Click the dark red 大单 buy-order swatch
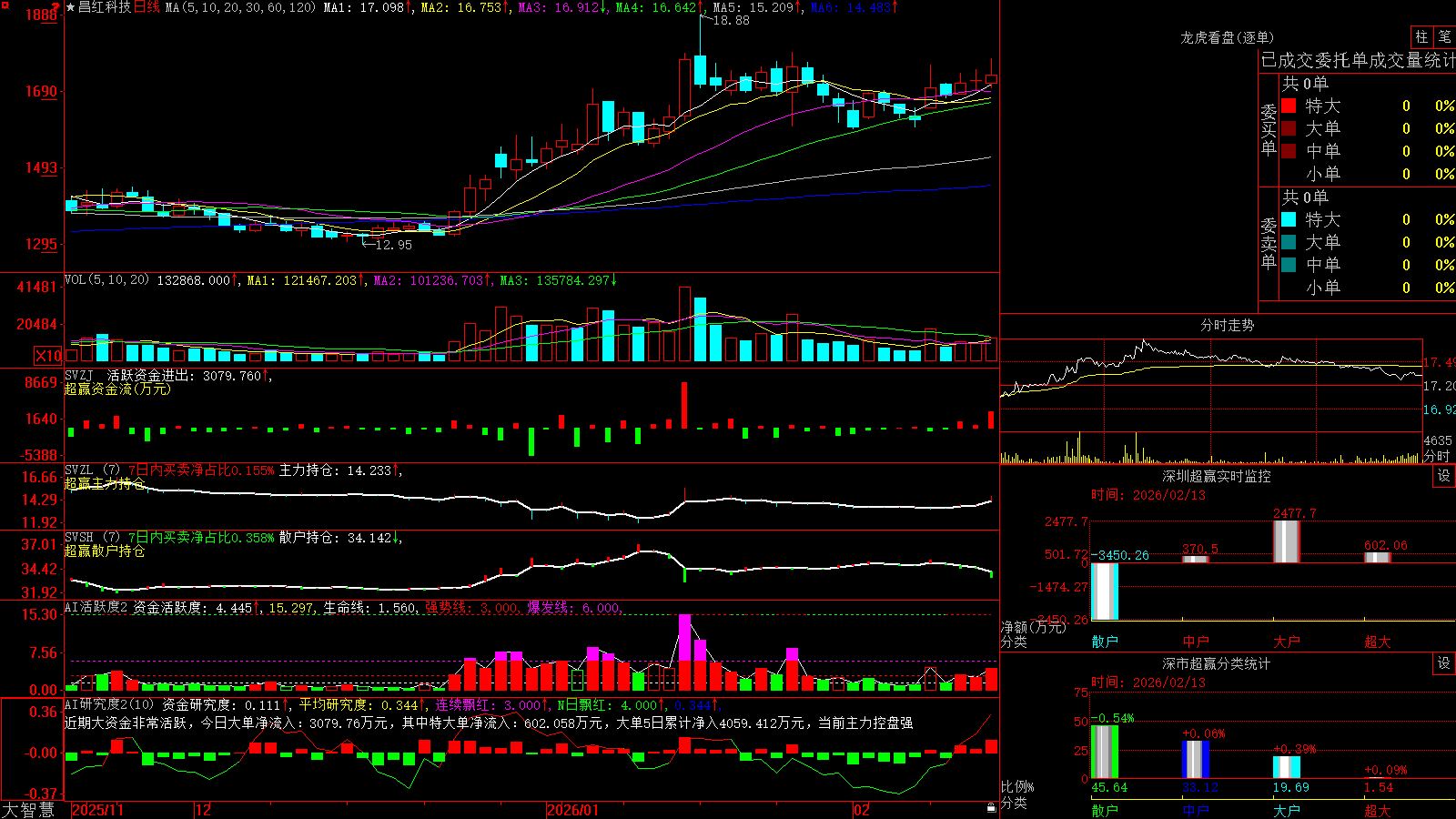This screenshot has width=1456, height=819. pyautogui.click(x=1289, y=128)
